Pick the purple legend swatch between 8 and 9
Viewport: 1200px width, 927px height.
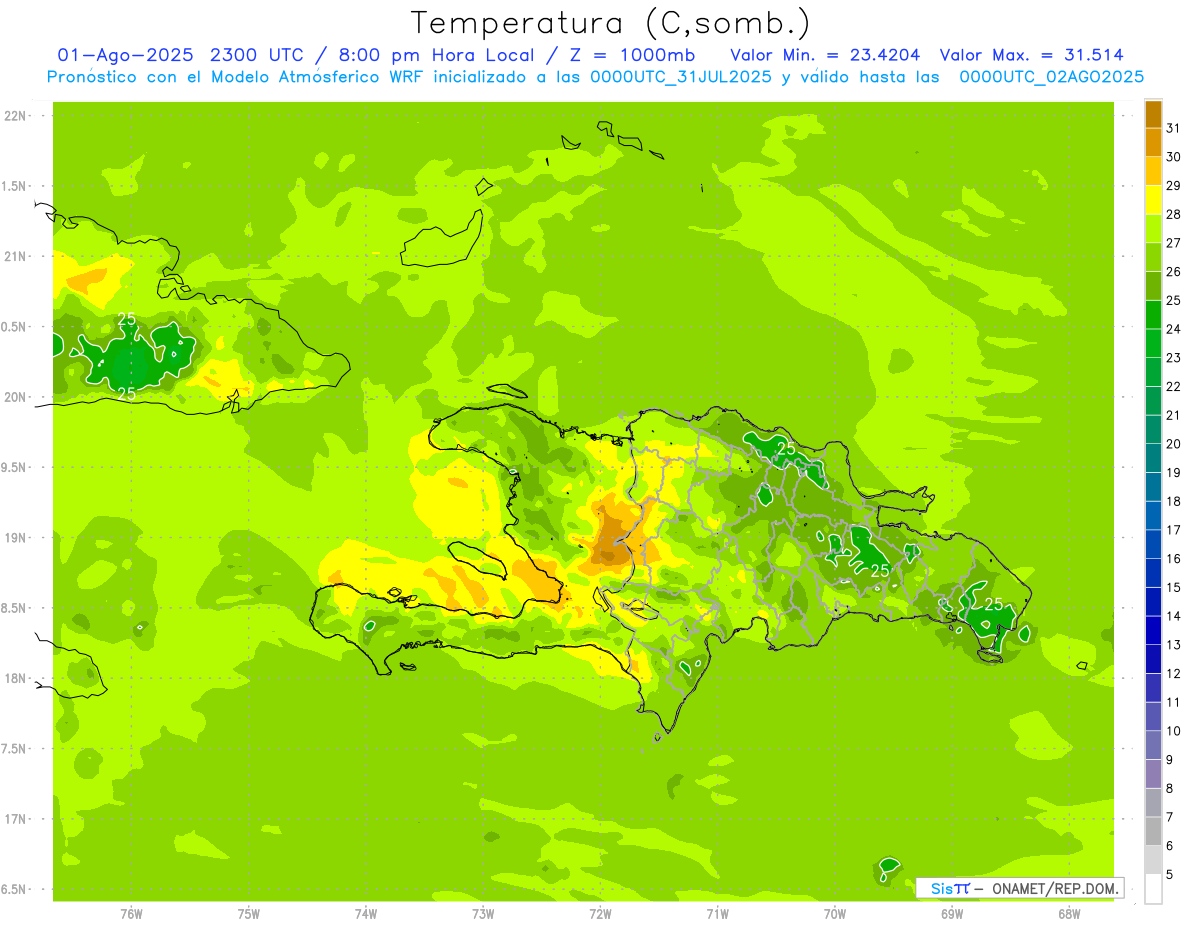point(1153,774)
